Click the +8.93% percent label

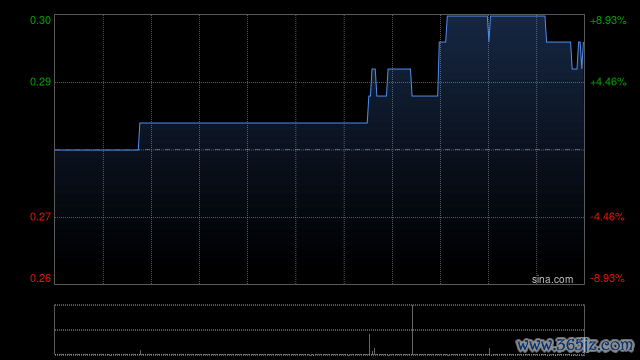(608, 20)
